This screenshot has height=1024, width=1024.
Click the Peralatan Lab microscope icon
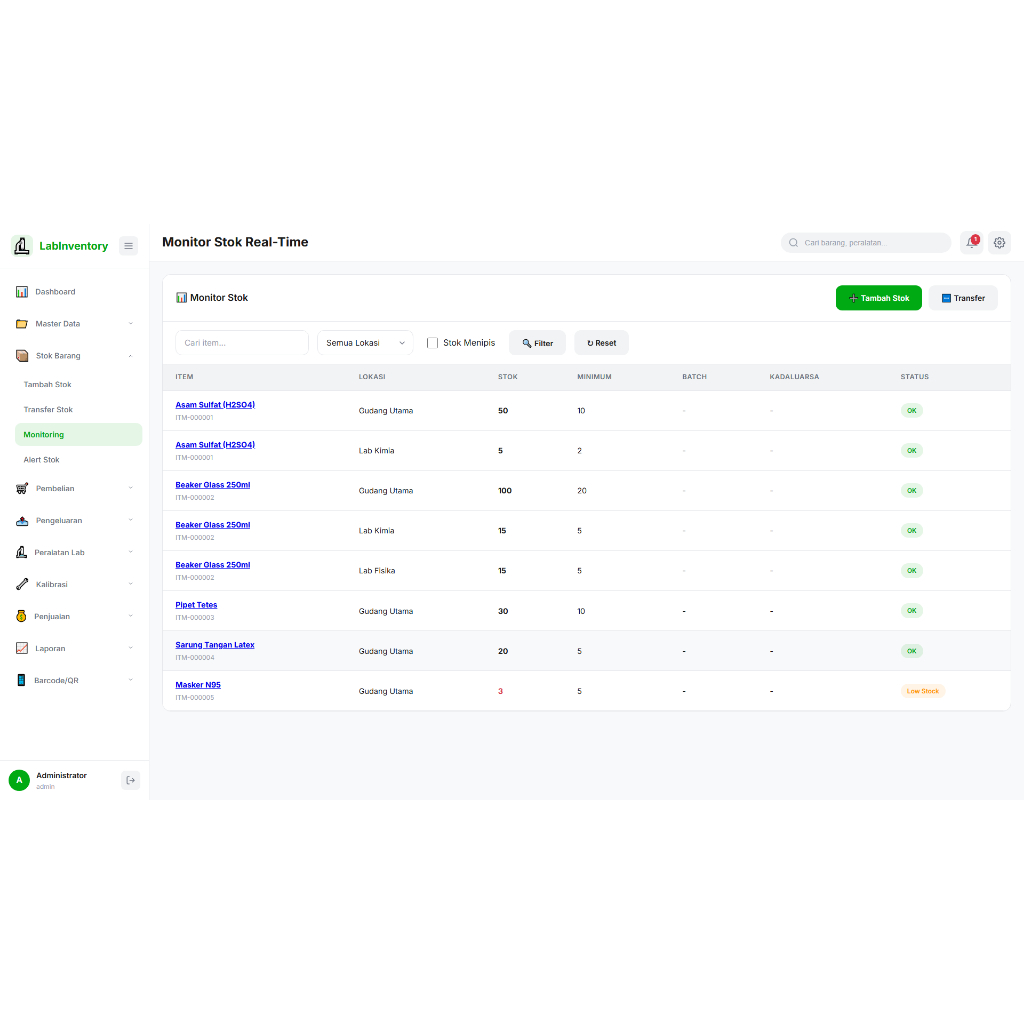tap(22, 552)
